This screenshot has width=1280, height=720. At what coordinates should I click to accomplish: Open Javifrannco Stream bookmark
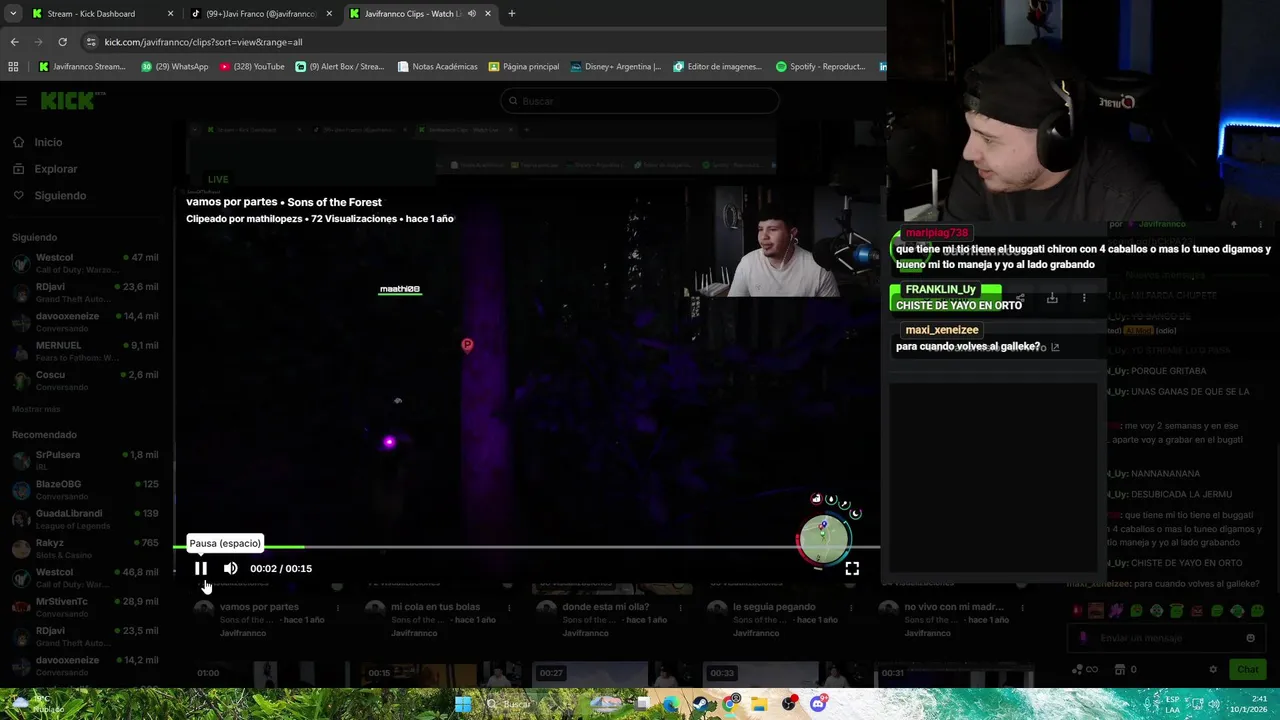click(x=82, y=67)
